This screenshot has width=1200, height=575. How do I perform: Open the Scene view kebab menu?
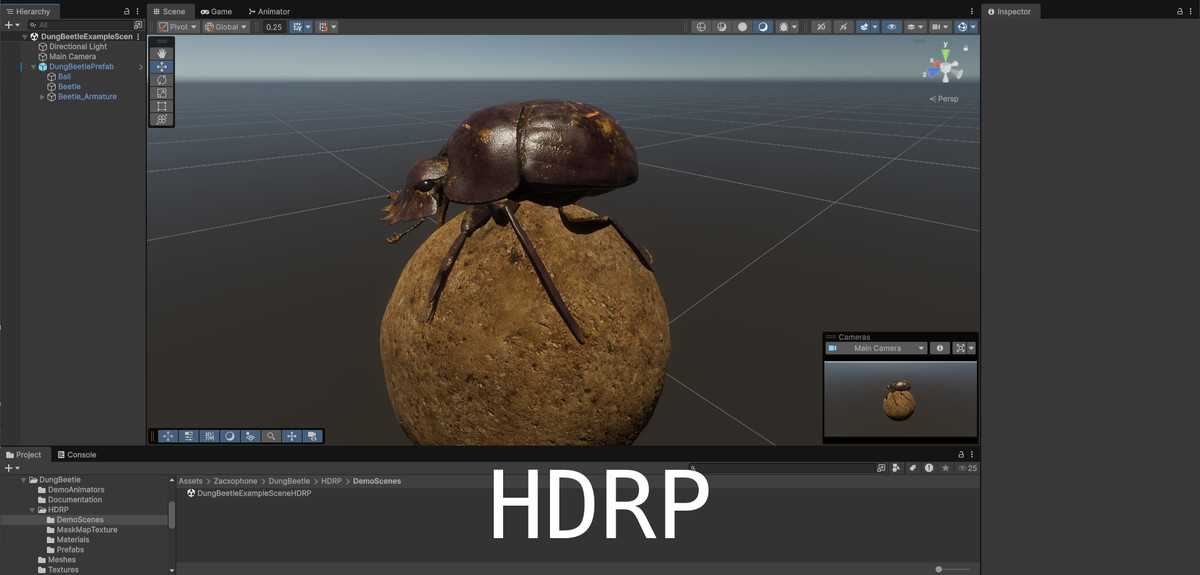point(971,11)
